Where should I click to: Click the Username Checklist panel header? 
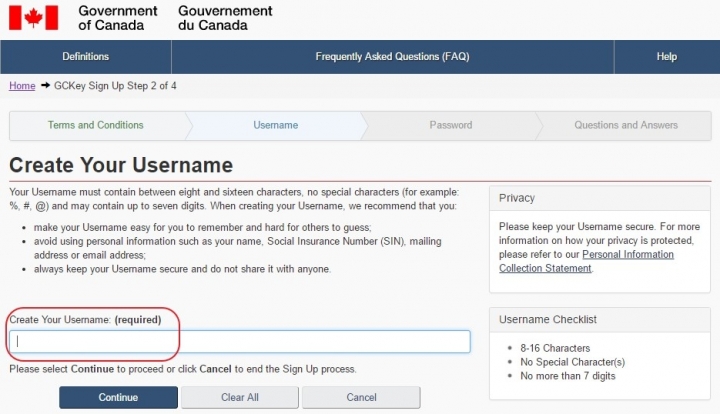[600, 319]
